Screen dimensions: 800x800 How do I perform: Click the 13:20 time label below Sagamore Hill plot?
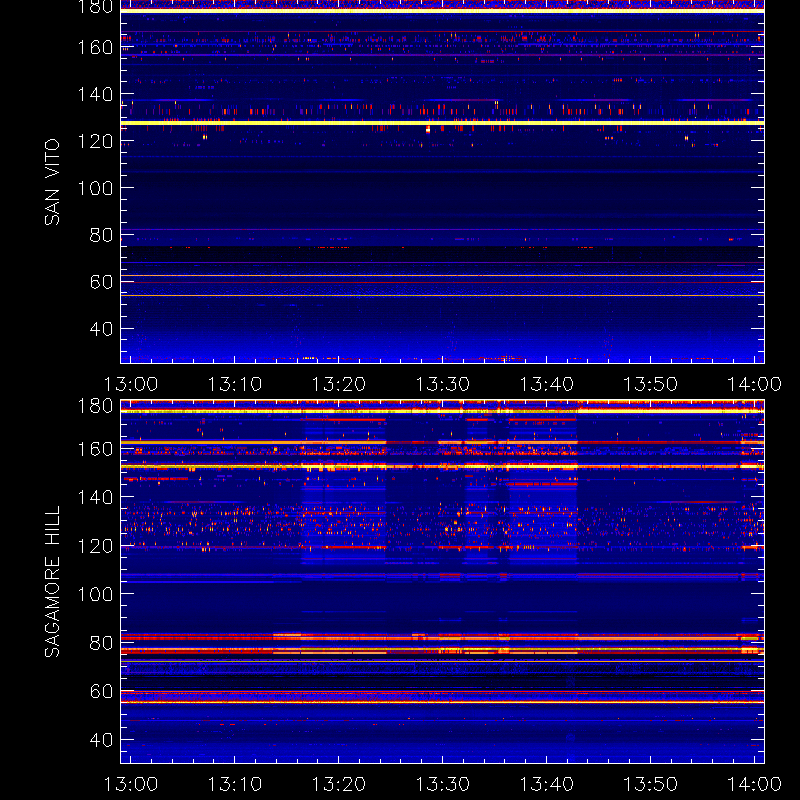339,784
